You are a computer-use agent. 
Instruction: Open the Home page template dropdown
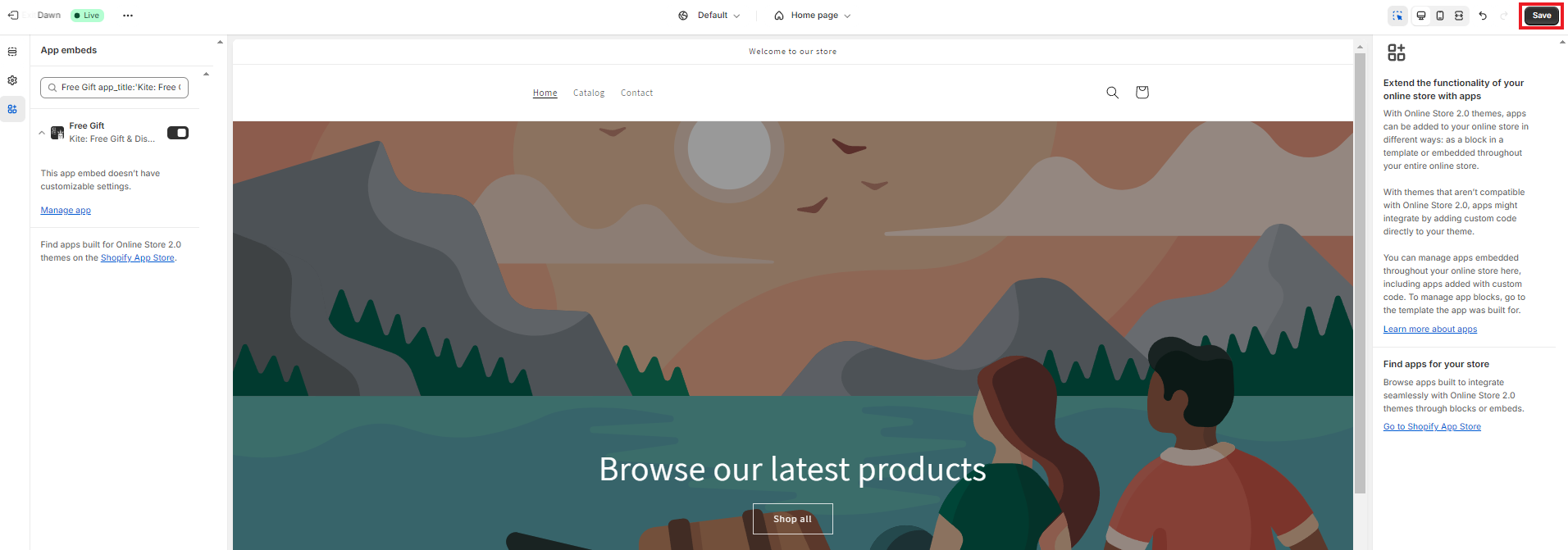(813, 16)
